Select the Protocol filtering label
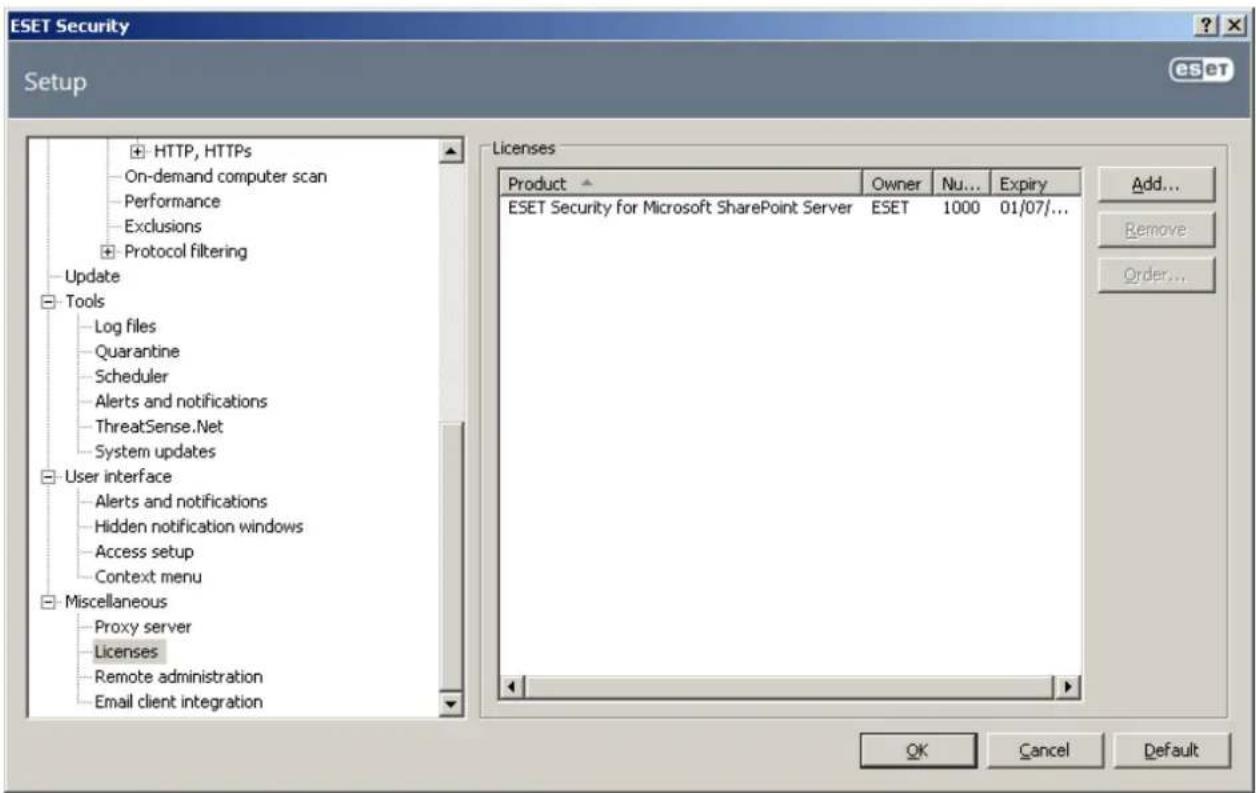Viewport: 1256px width, 793px height. click(185, 251)
